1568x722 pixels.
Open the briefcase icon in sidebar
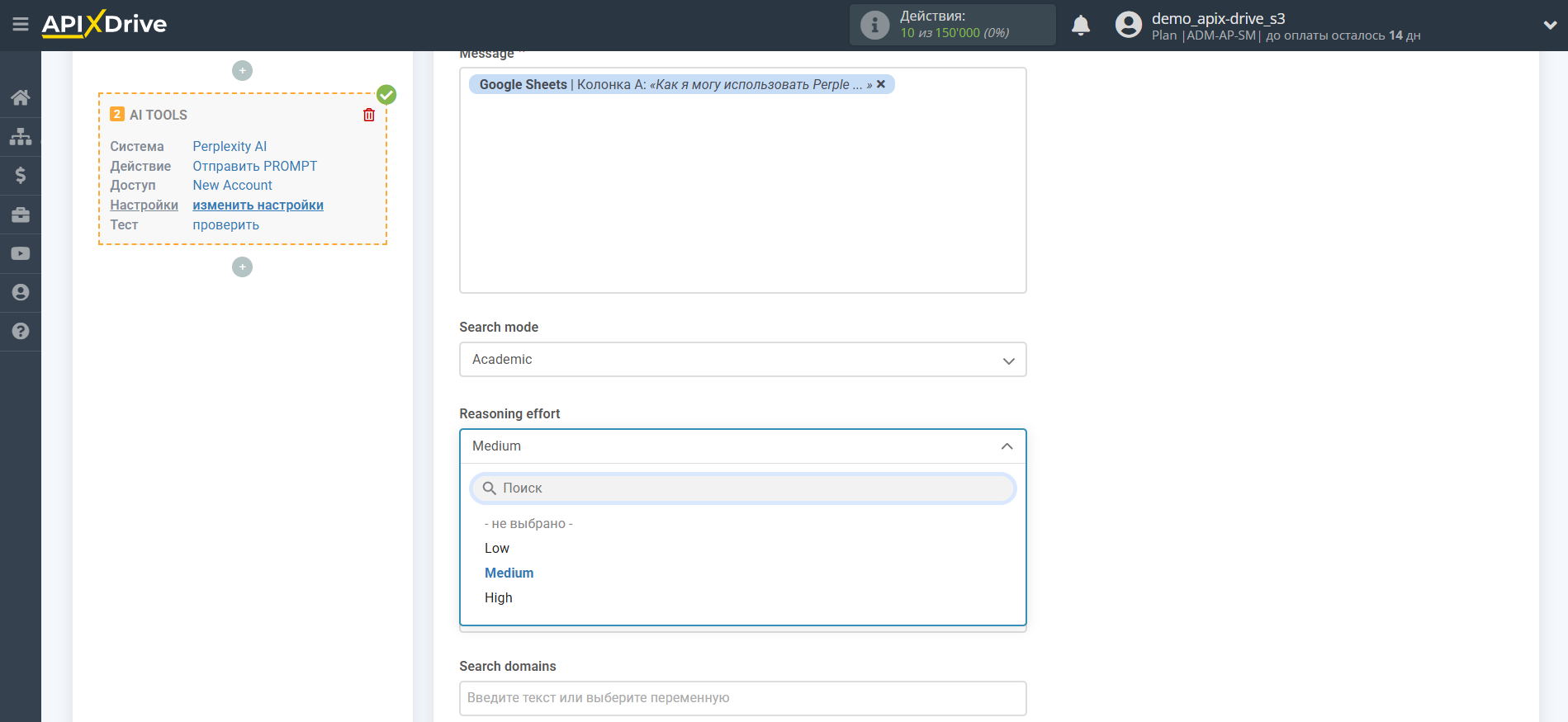point(21,215)
